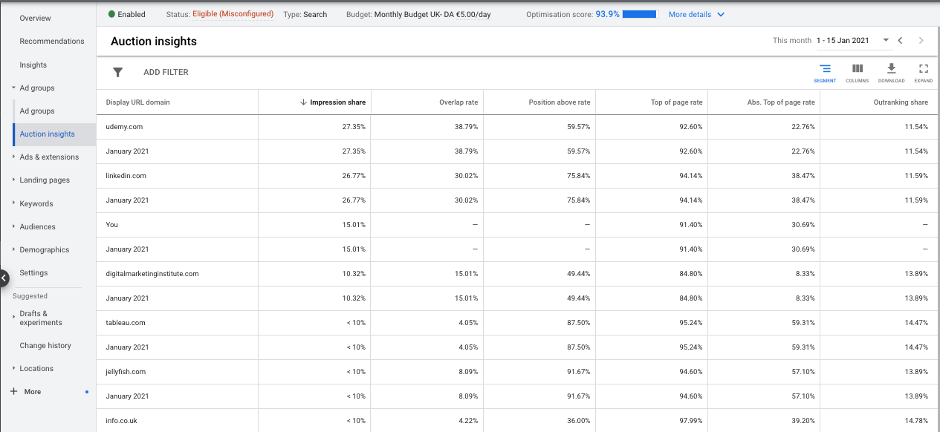Open Overview in the sidebar
Image resolution: width=941 pixels, height=433 pixels.
click(x=35, y=18)
